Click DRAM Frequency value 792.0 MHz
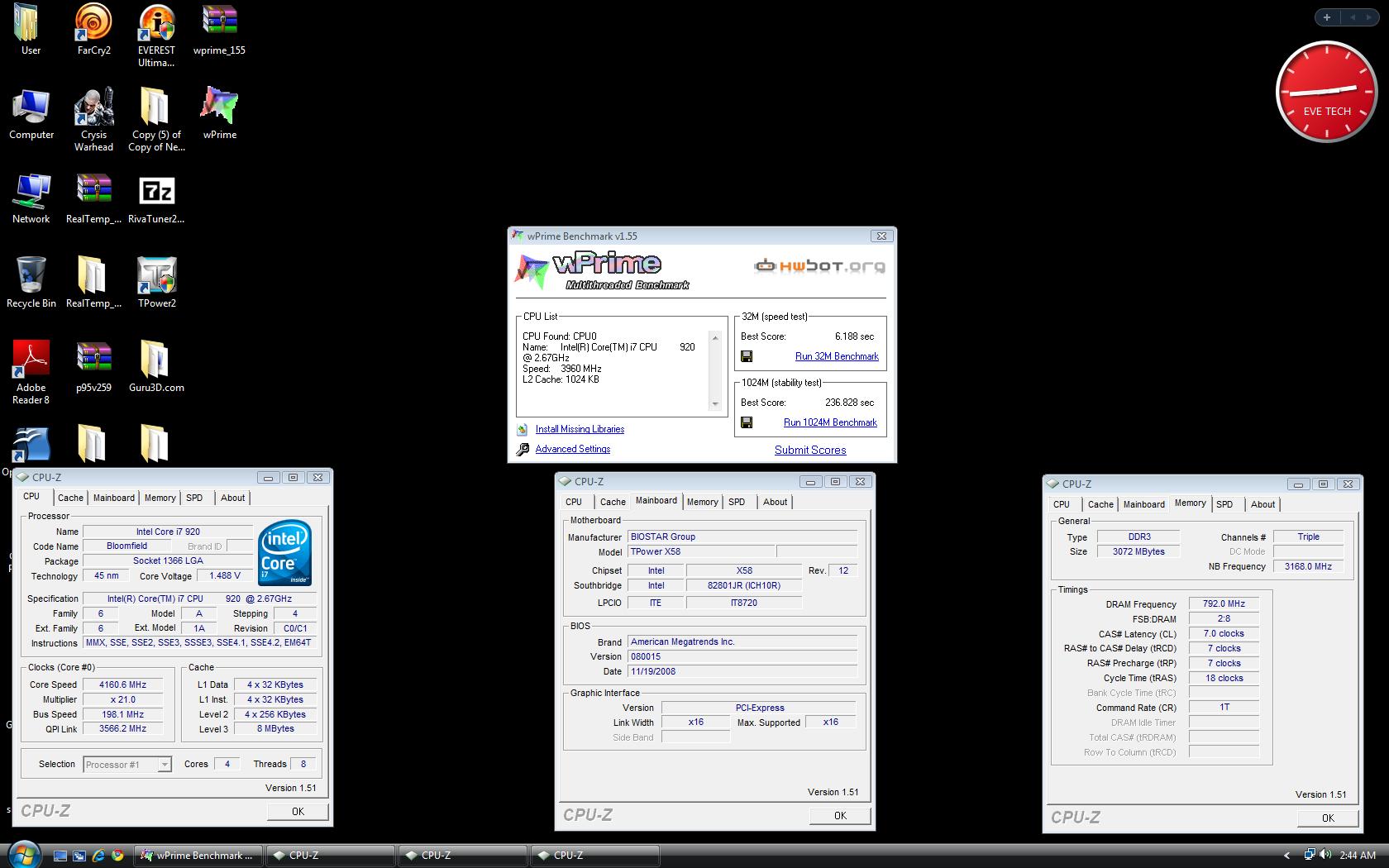The height and width of the screenshot is (868, 1389). click(x=1224, y=604)
